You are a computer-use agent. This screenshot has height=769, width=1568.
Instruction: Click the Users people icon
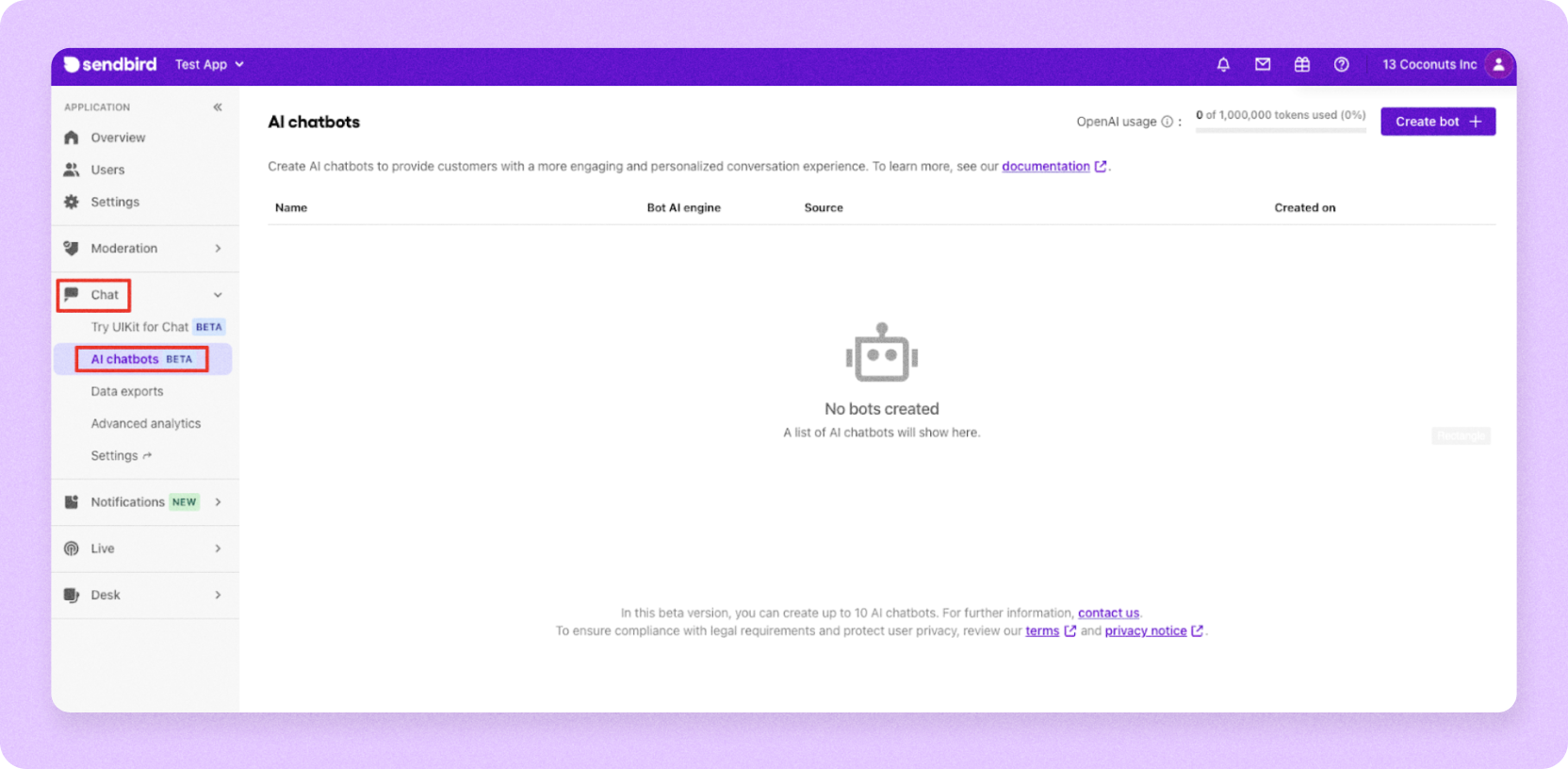coord(72,170)
